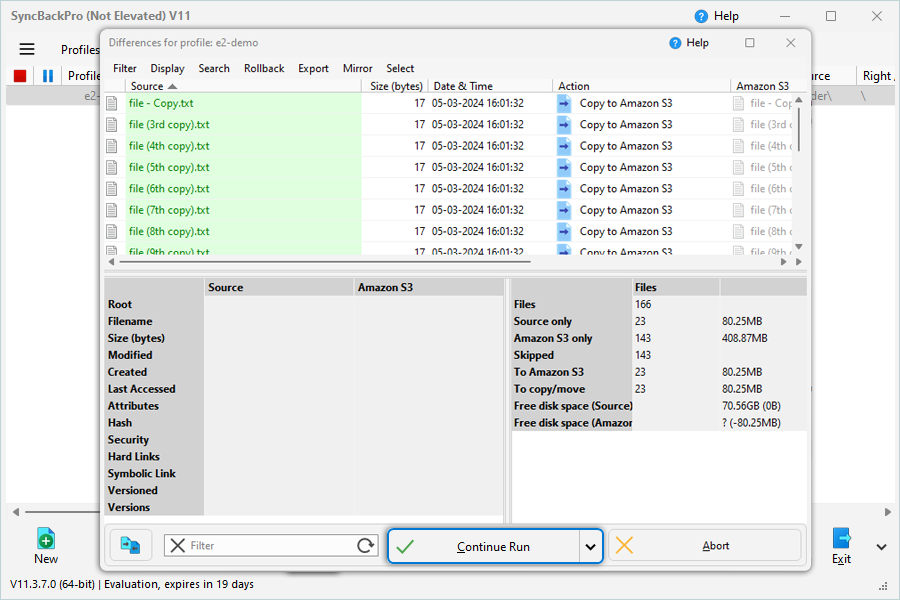Click the document icon of file (5th copy).txt row

point(112,168)
